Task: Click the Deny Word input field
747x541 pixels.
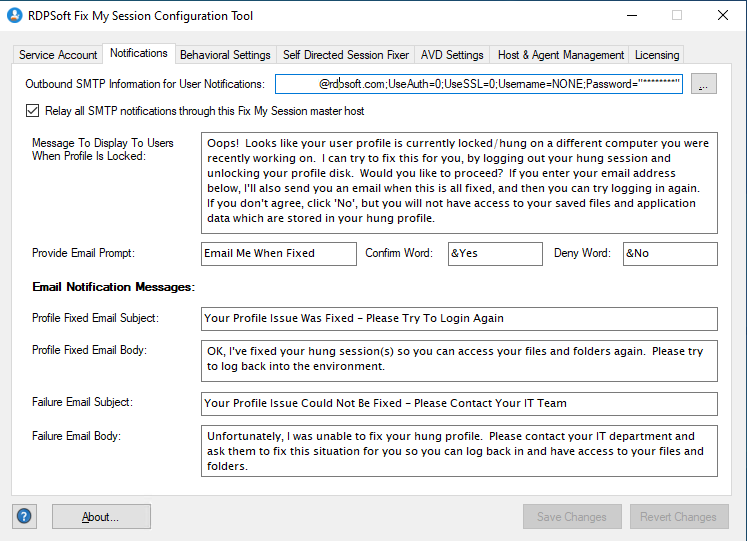Action: [670, 254]
